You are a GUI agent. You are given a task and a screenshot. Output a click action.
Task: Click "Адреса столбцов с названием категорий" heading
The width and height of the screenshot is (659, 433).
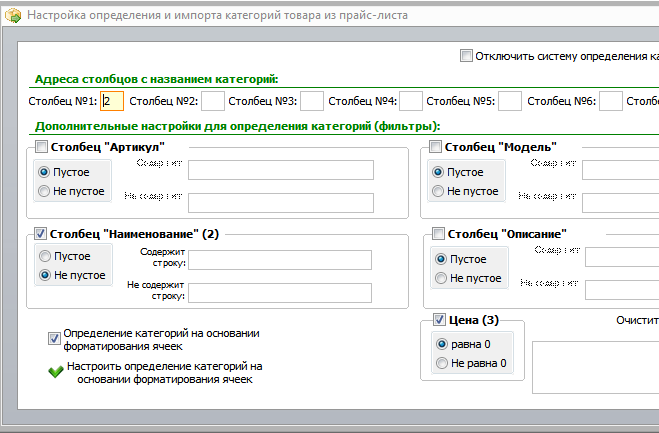pyautogui.click(x=156, y=79)
